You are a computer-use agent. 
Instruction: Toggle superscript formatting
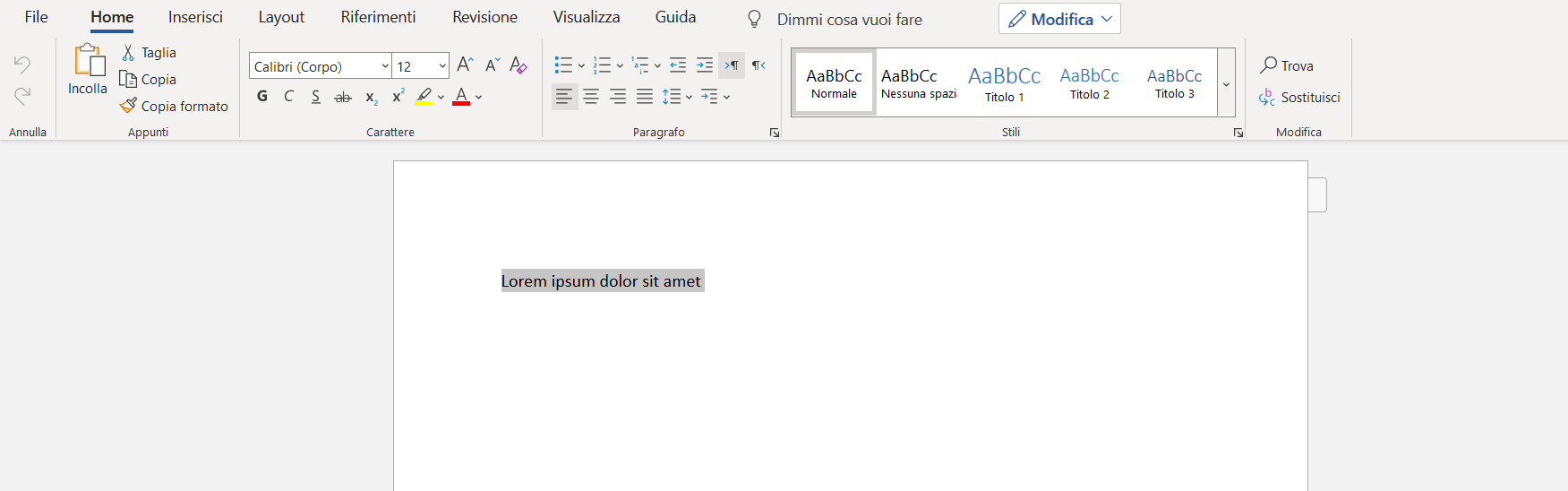pyautogui.click(x=398, y=96)
